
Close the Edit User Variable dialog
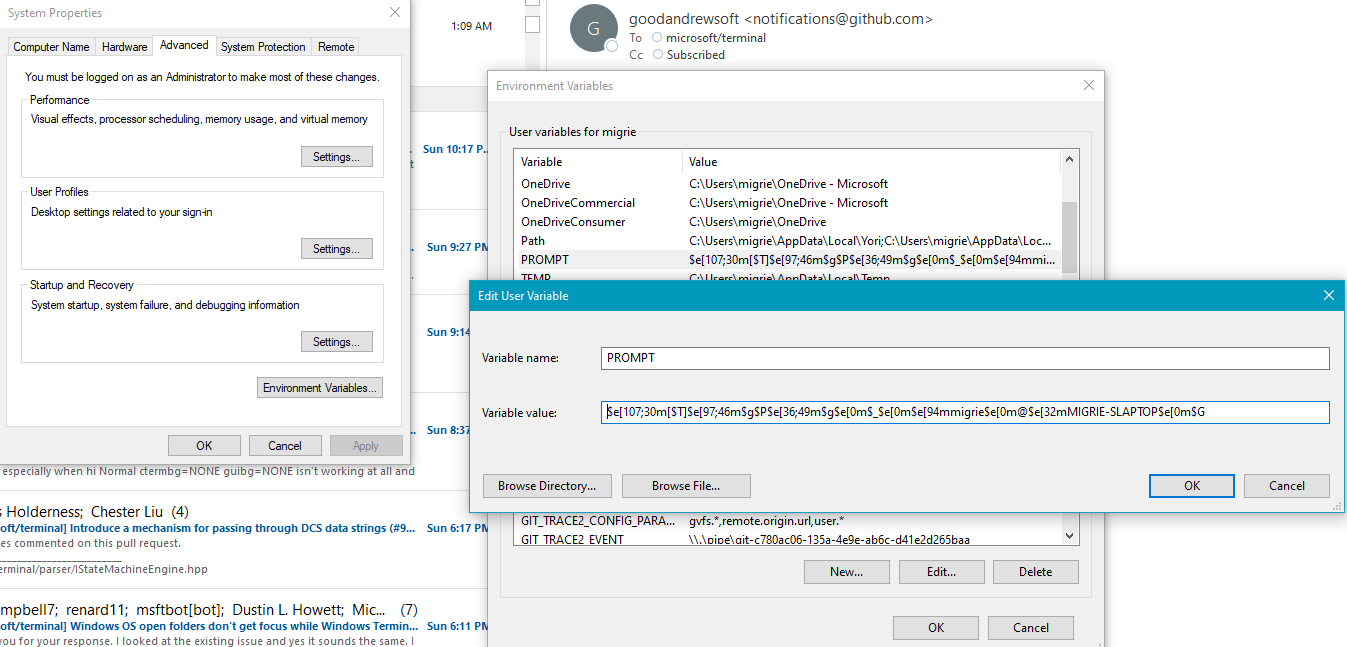tap(1329, 295)
